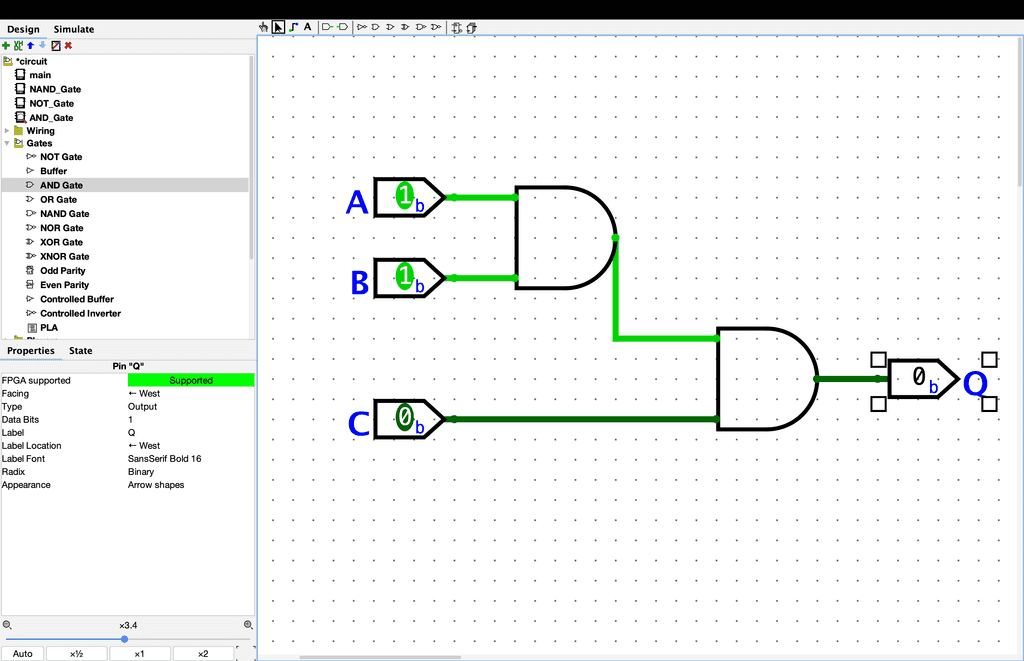The height and width of the screenshot is (661, 1024).
Task: Click the green plus add circuit icon
Action: (6, 45)
